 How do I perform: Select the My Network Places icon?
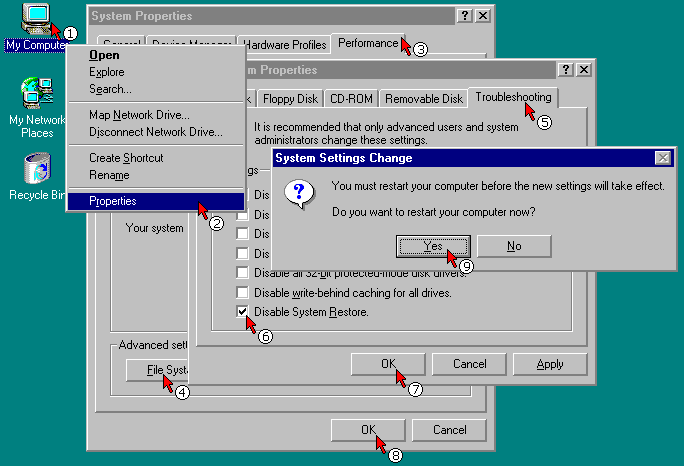(x=37, y=108)
